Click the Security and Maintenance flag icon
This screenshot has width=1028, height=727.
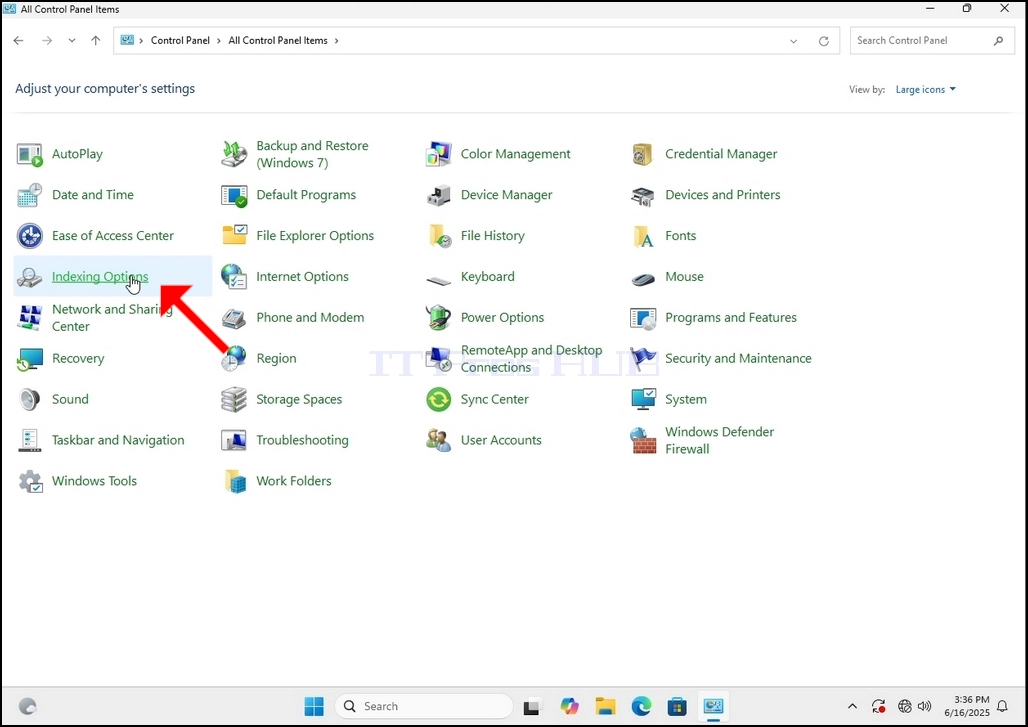(642, 359)
